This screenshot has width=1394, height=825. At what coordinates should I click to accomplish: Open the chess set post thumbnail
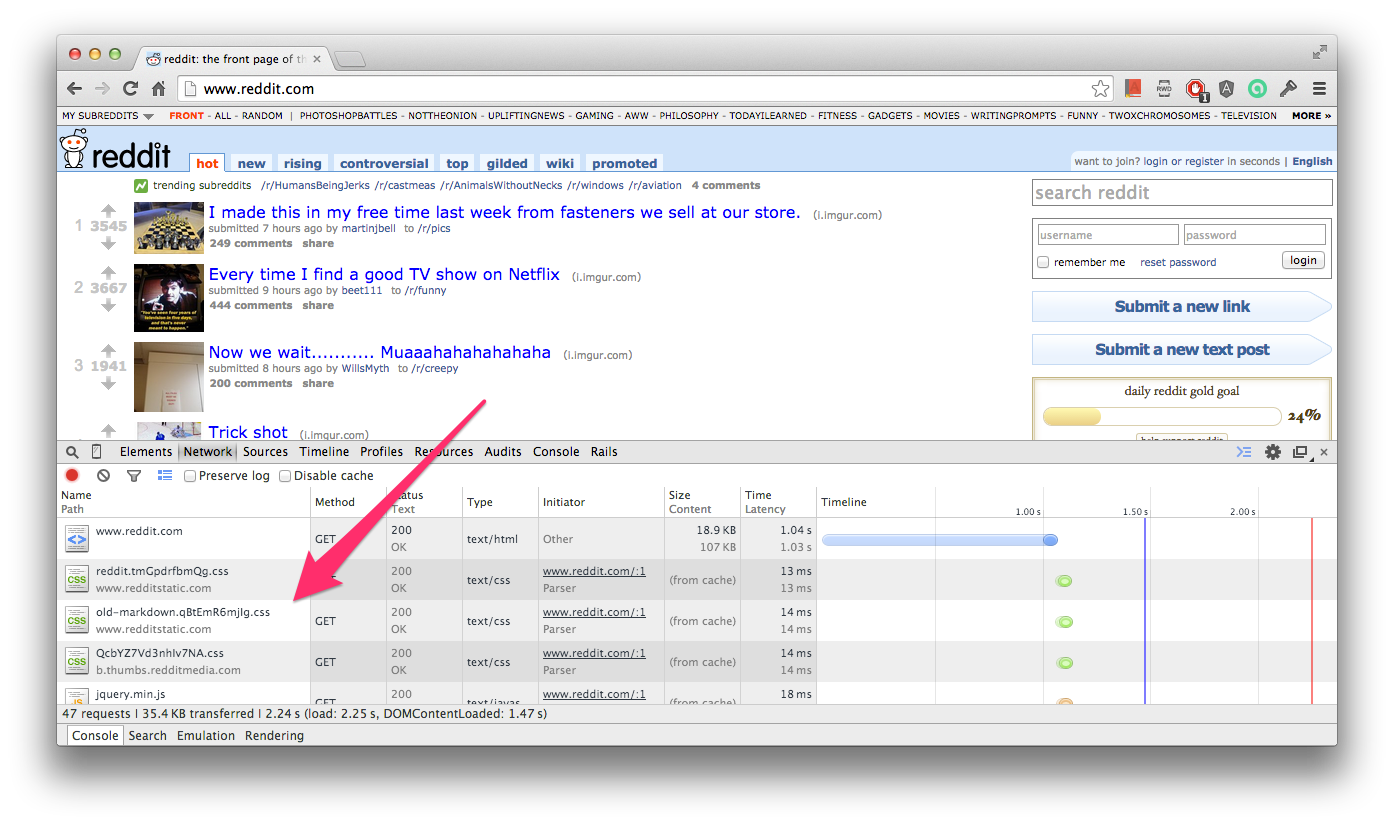(169, 227)
